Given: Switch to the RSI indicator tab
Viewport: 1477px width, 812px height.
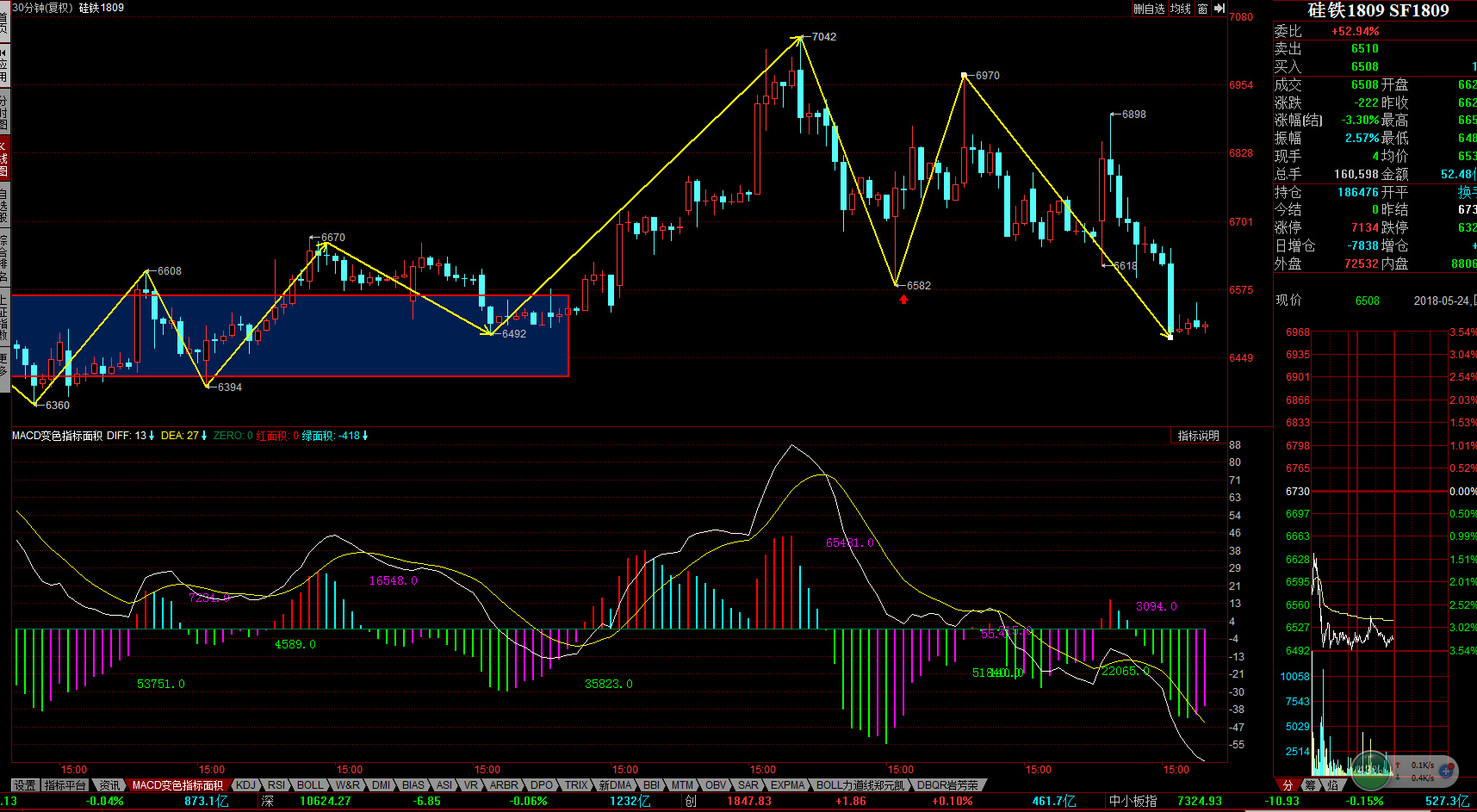Looking at the screenshot, I should (276, 785).
